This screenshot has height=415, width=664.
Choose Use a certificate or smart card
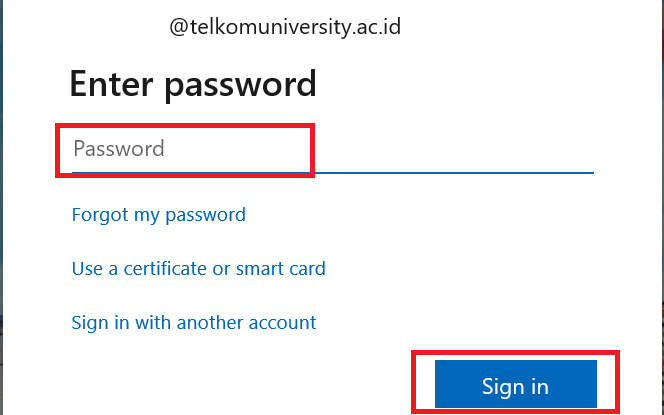click(199, 268)
